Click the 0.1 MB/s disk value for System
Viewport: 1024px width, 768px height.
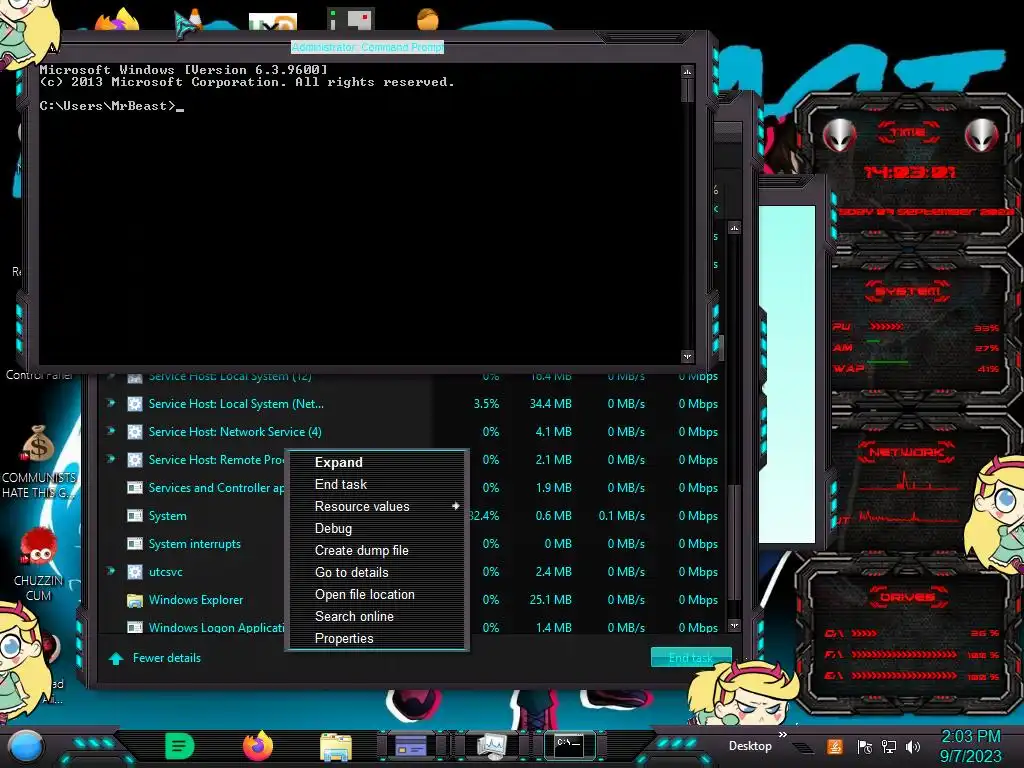pyautogui.click(x=622, y=516)
